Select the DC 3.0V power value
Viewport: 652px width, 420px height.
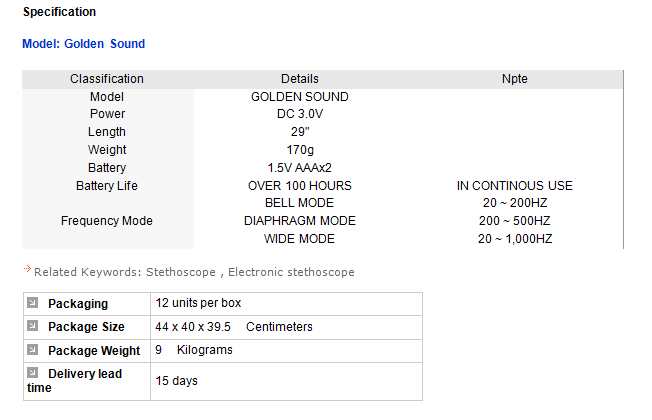coord(299,114)
